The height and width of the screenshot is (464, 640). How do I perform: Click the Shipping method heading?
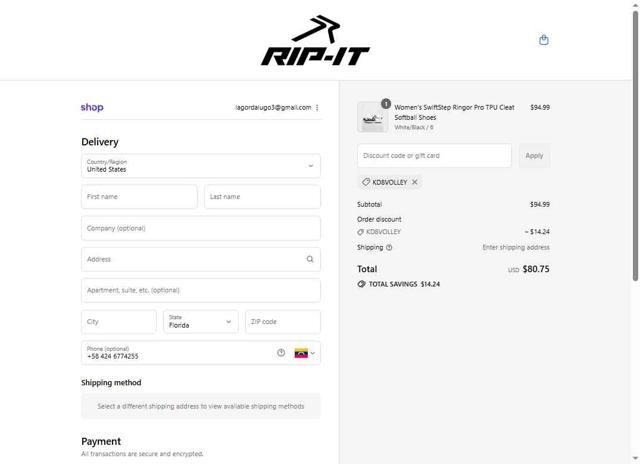111,382
